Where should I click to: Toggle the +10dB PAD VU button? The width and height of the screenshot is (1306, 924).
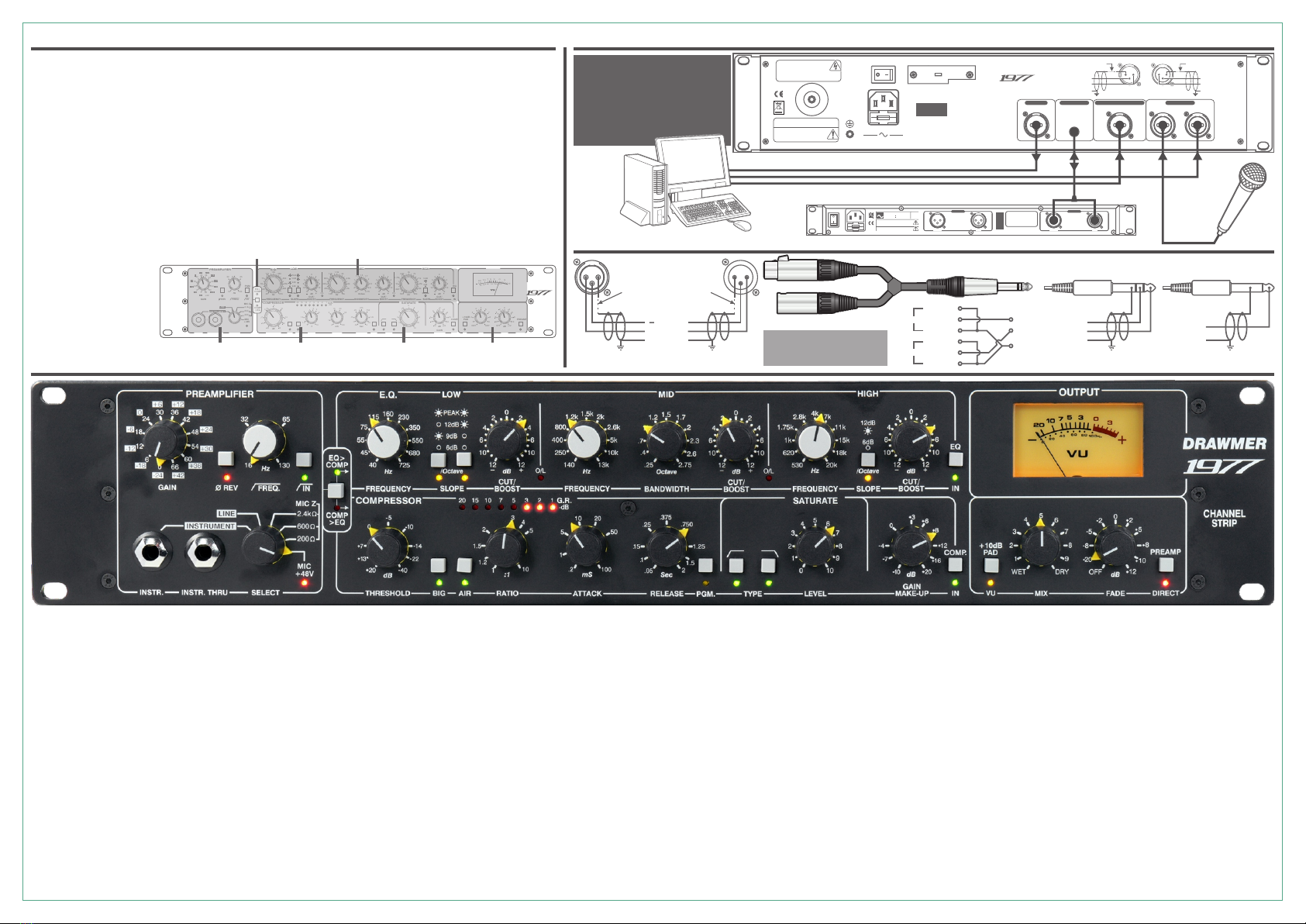[991, 565]
